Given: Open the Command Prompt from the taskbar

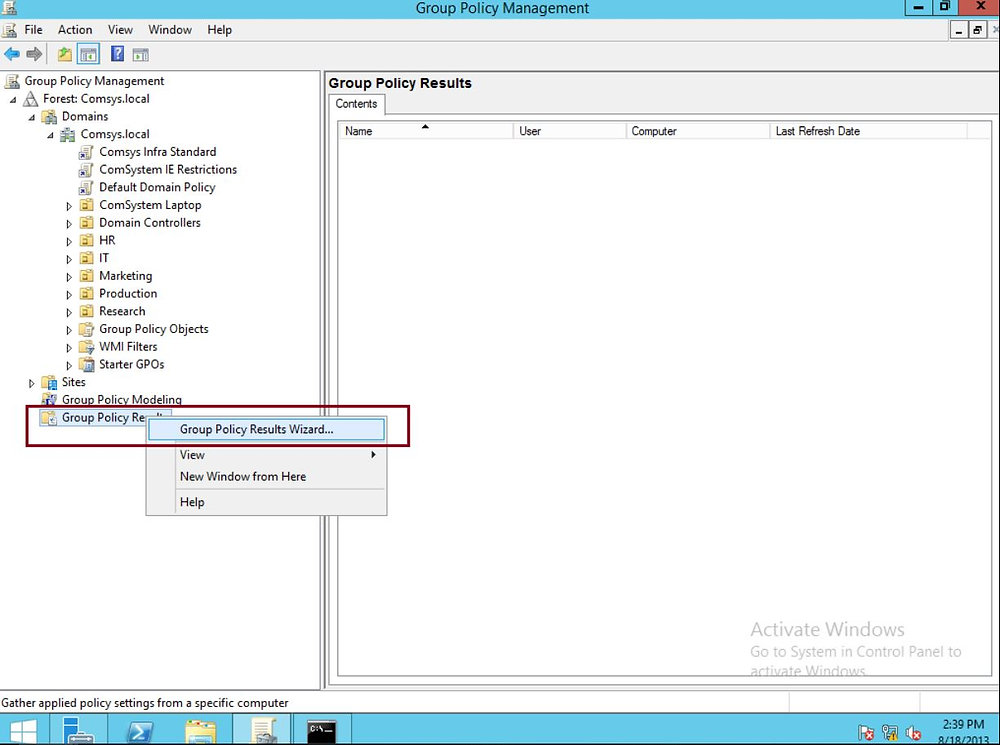Looking at the screenshot, I should point(320,729).
